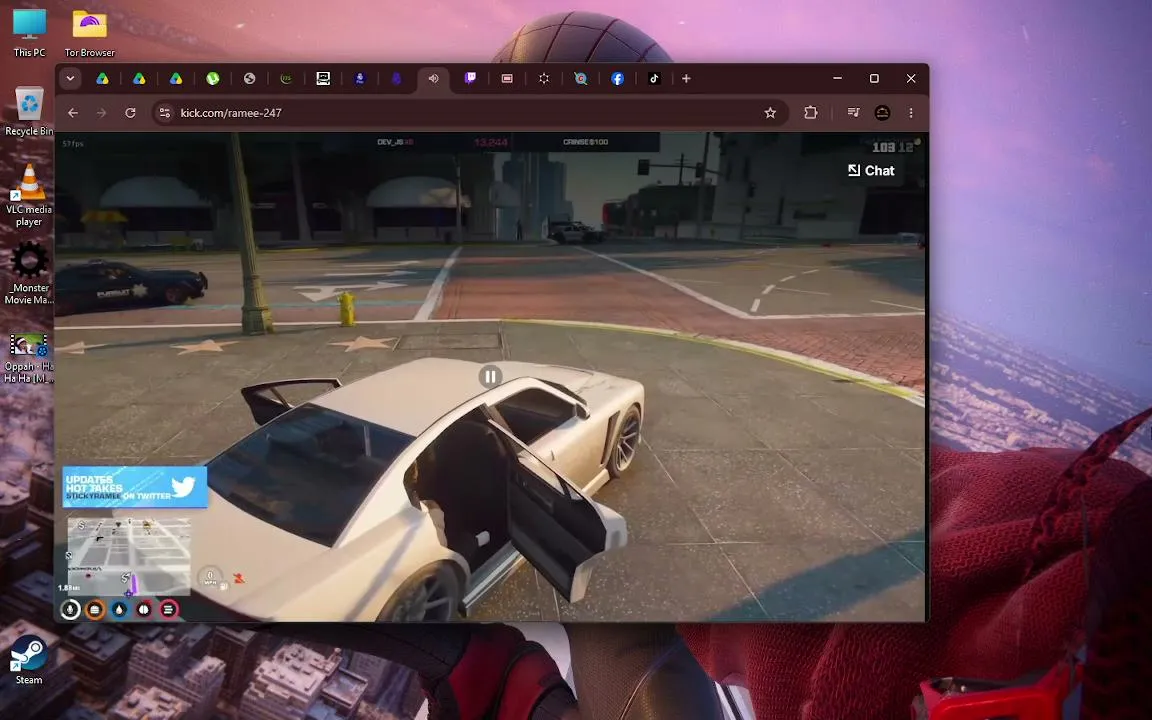Click the minimap in the stream overlay

[x=129, y=556]
